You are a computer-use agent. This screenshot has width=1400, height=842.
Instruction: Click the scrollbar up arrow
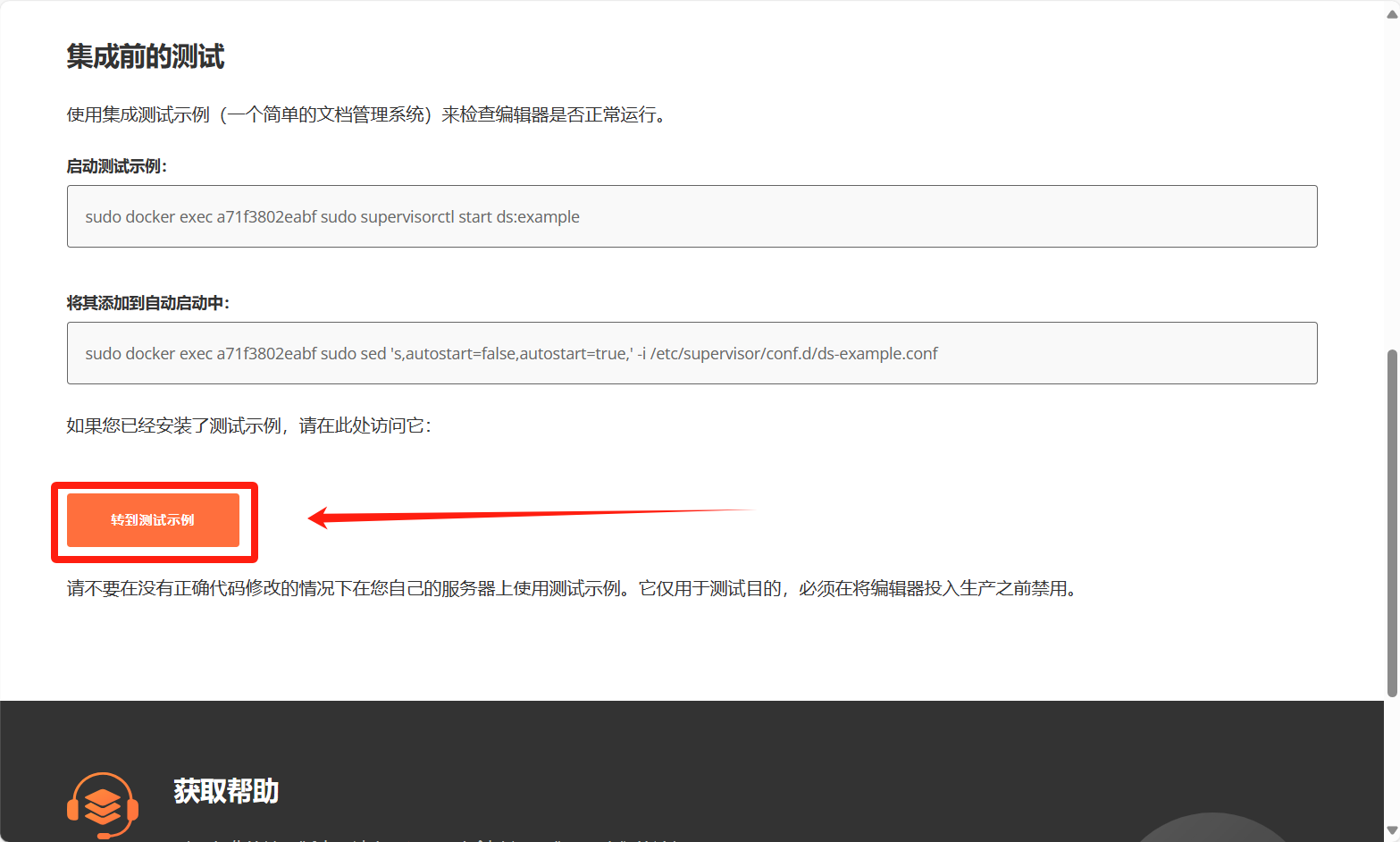[x=1391, y=14]
